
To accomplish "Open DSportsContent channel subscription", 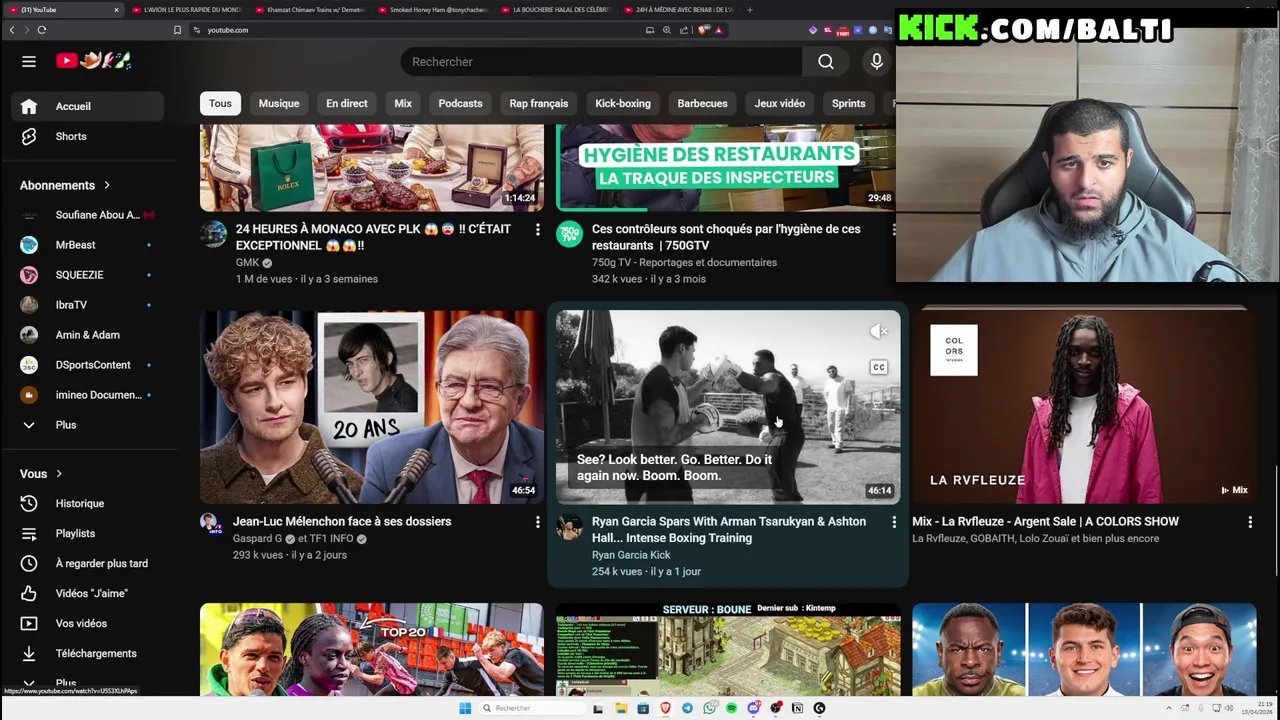I will click(88, 365).
